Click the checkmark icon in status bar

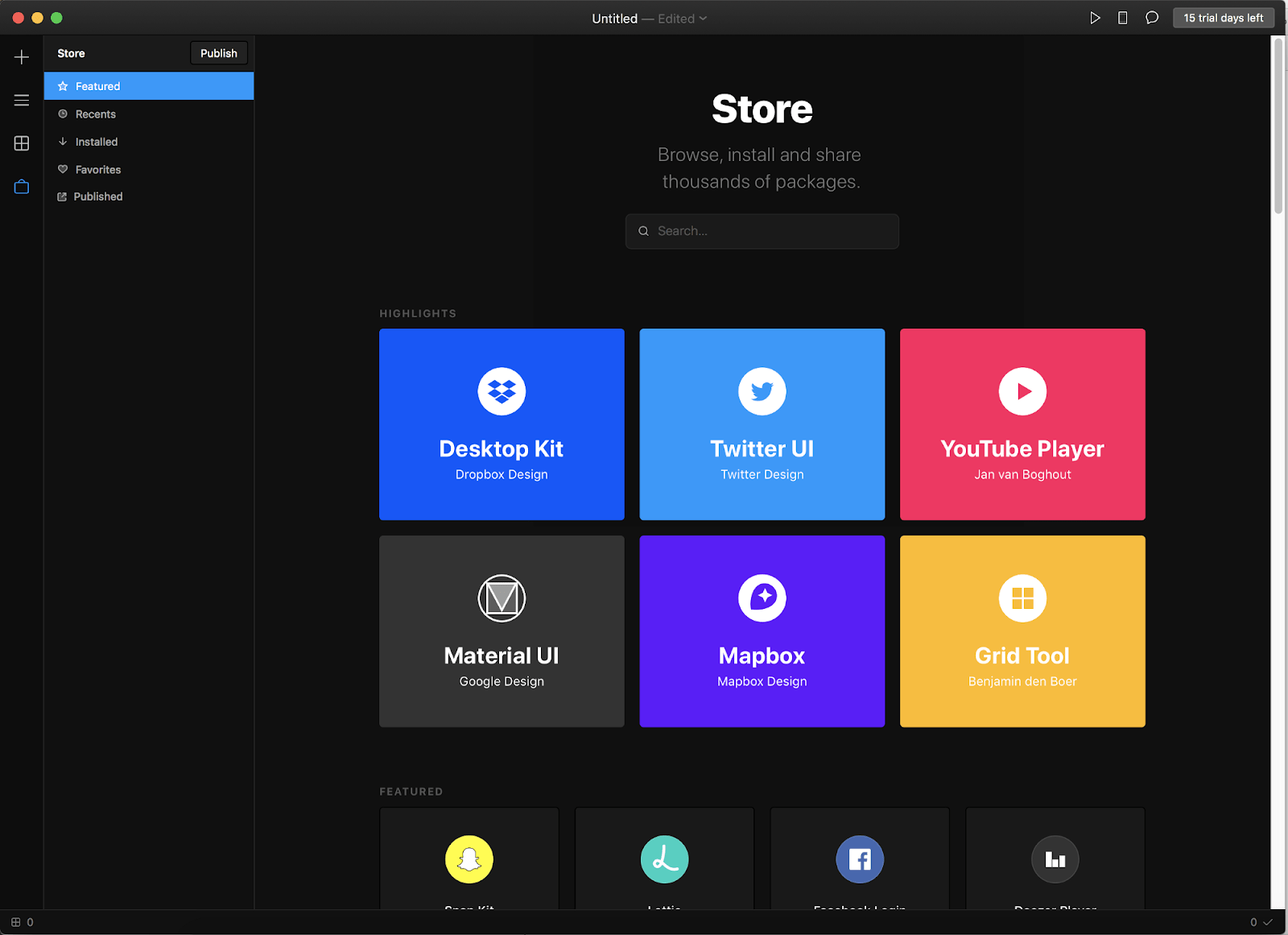point(1268,922)
